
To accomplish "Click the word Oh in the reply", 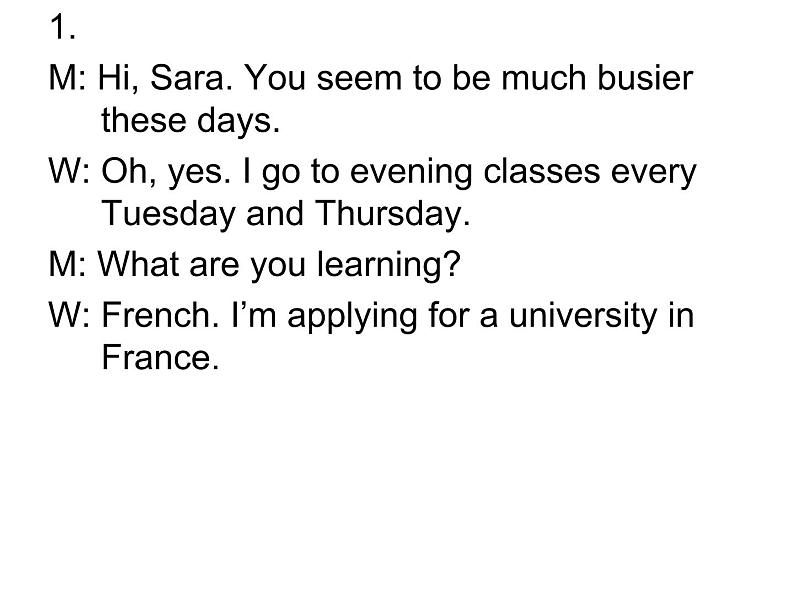I will coord(124,172).
